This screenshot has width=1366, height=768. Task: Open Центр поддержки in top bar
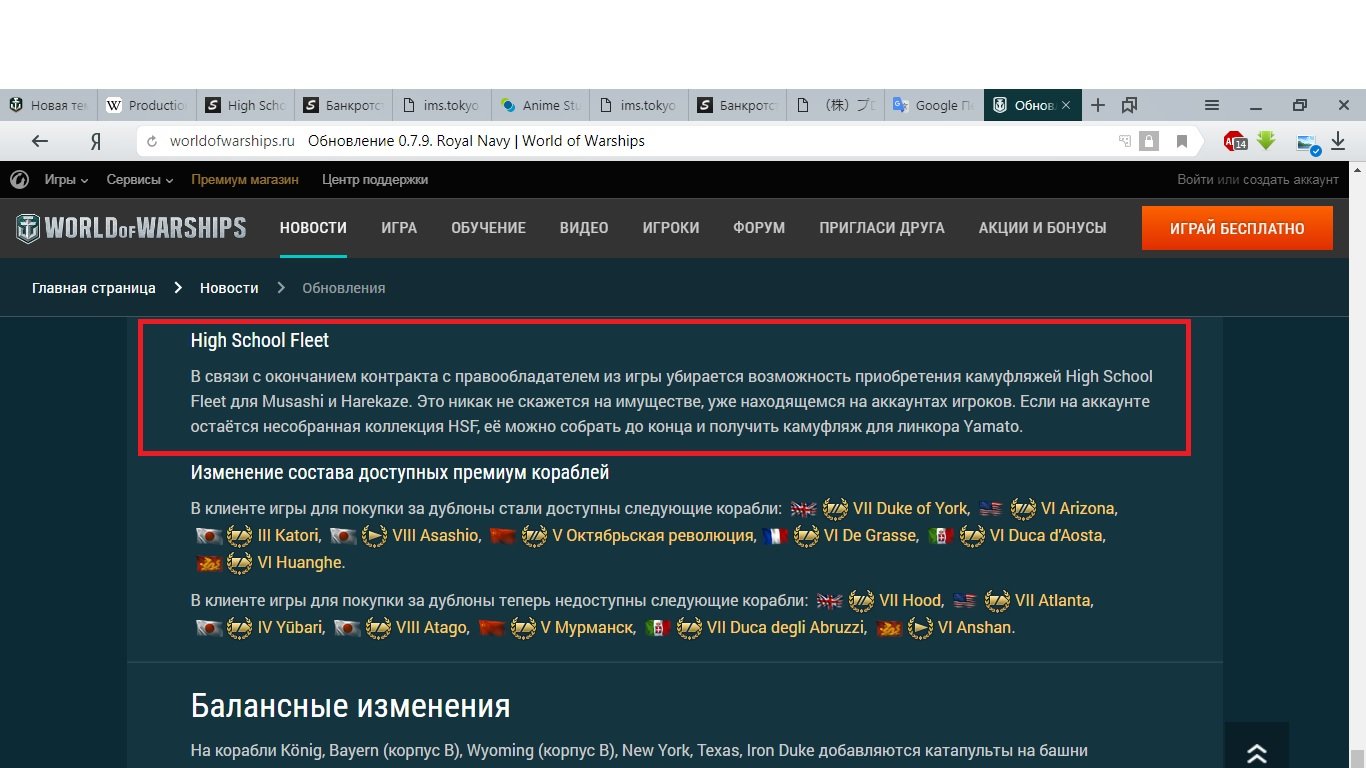[x=375, y=180]
